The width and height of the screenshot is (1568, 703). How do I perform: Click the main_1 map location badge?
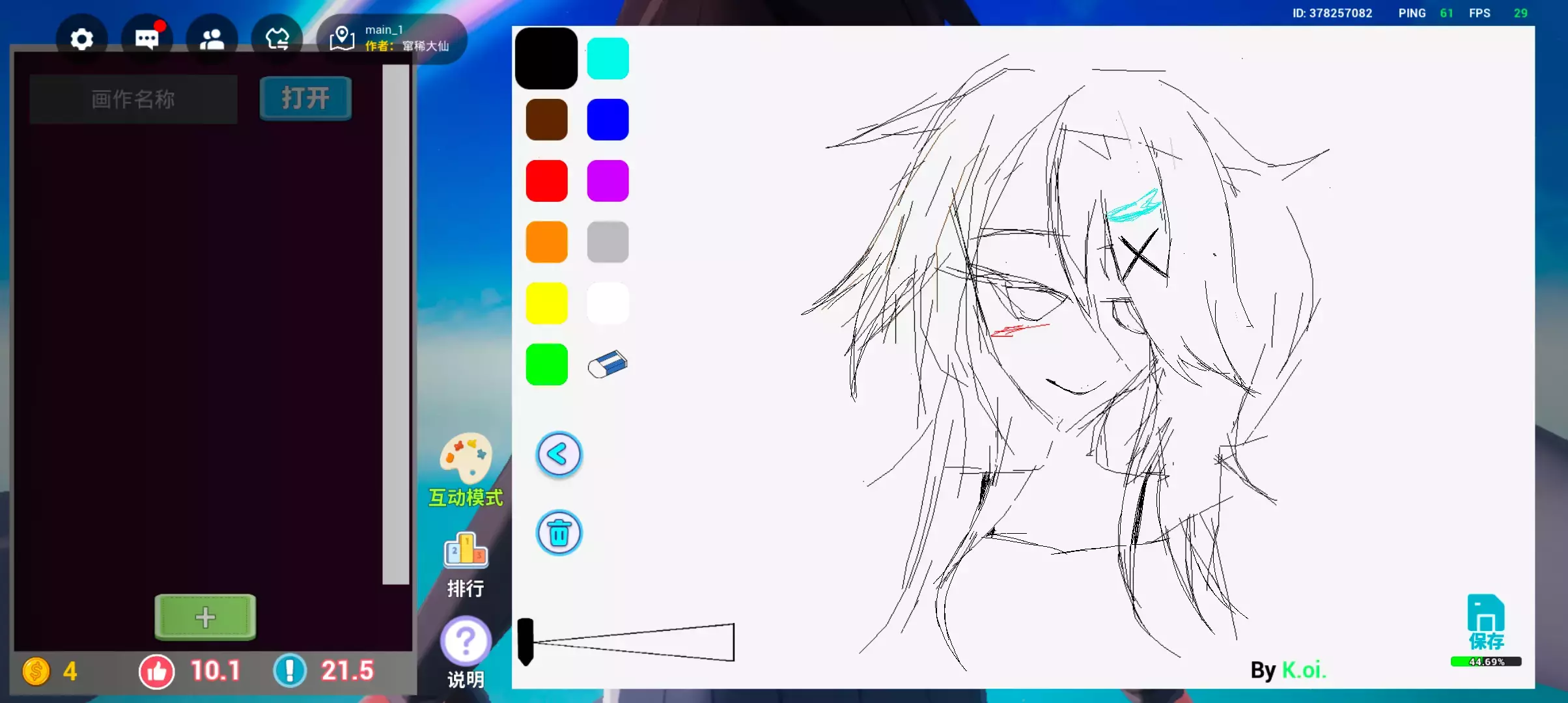[392, 38]
